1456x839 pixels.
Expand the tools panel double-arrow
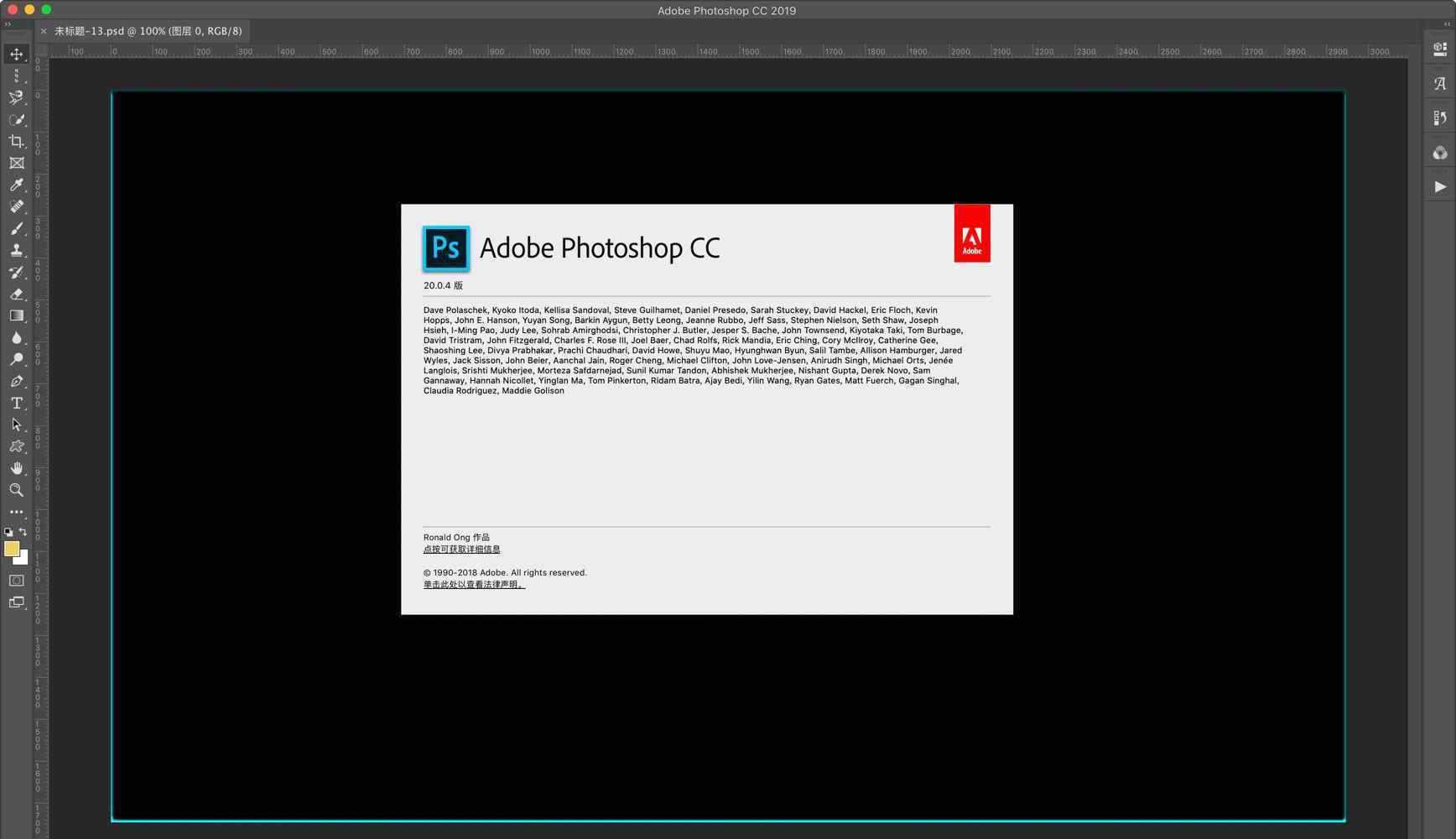click(8, 24)
